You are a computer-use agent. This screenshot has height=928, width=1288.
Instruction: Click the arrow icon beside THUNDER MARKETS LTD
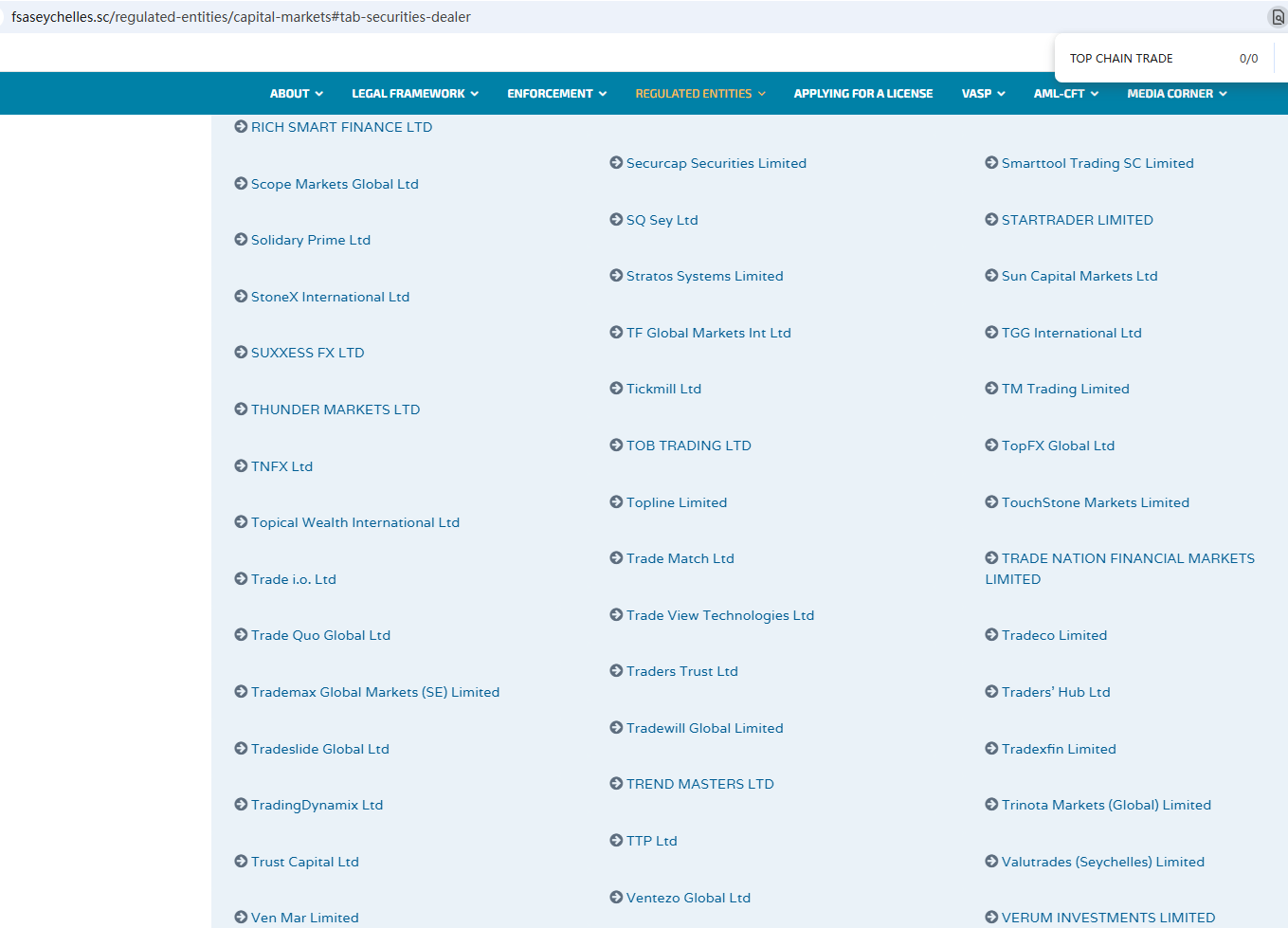coord(241,409)
